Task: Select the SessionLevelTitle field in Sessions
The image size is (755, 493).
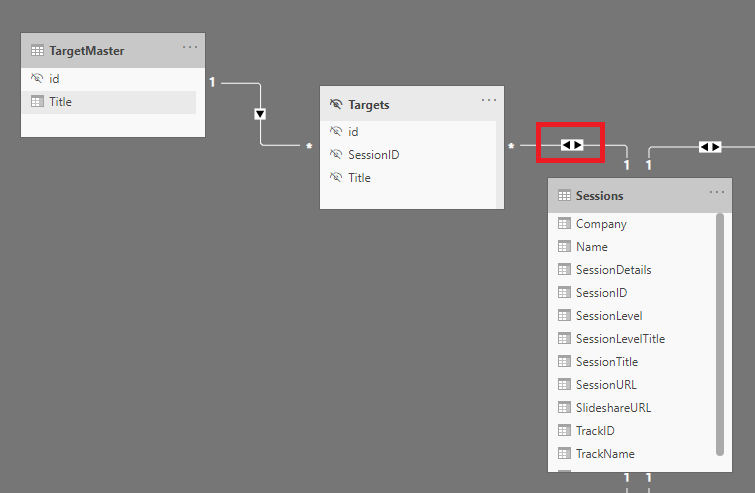Action: (632, 339)
